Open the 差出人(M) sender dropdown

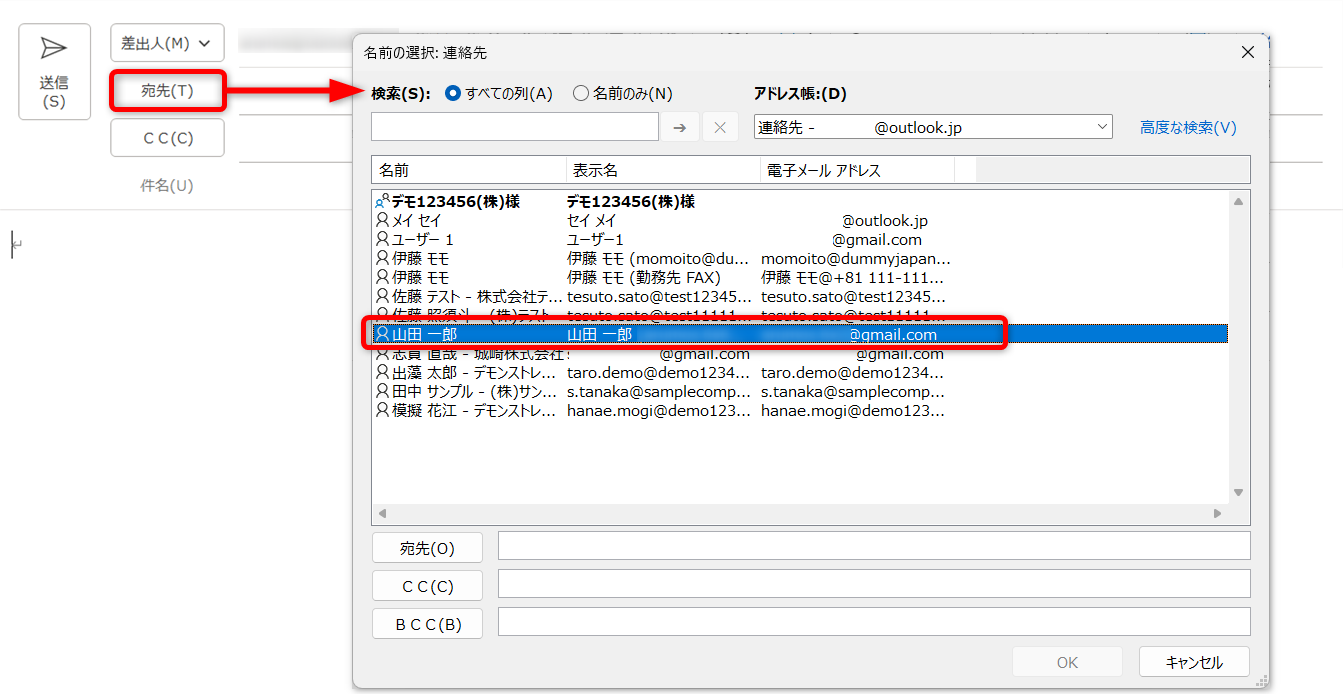click(167, 43)
